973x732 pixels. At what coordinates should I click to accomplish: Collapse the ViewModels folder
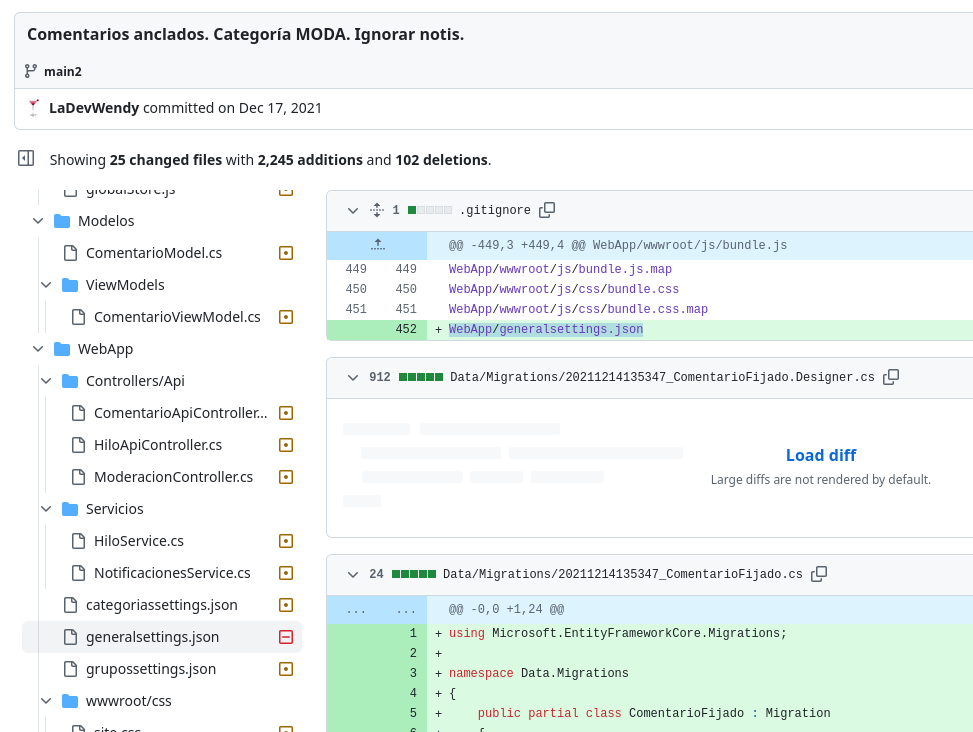[46, 285]
